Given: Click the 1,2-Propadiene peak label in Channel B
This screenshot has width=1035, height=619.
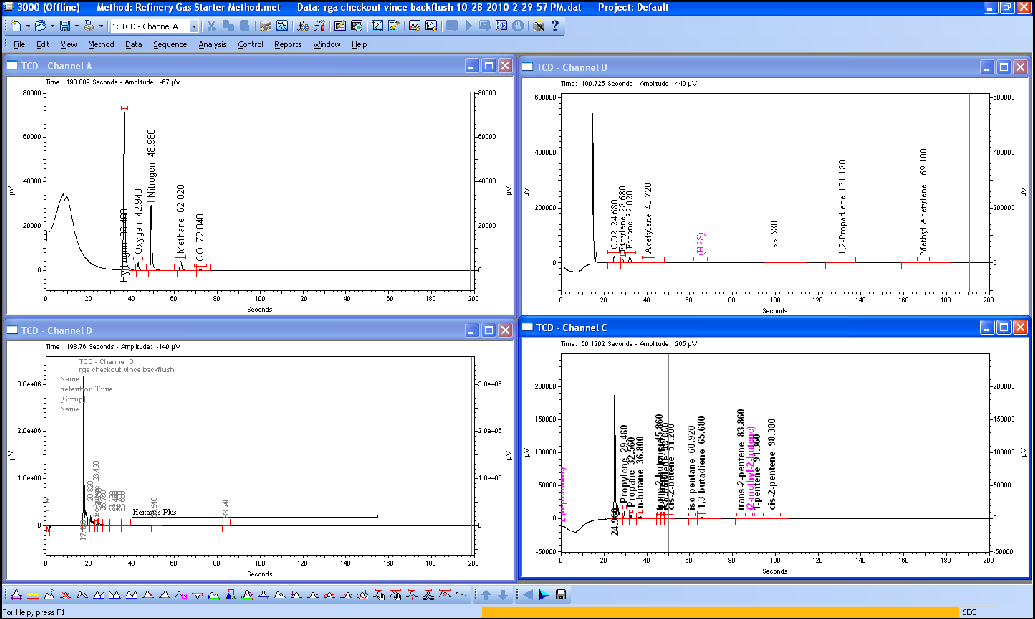Looking at the screenshot, I should [x=842, y=206].
